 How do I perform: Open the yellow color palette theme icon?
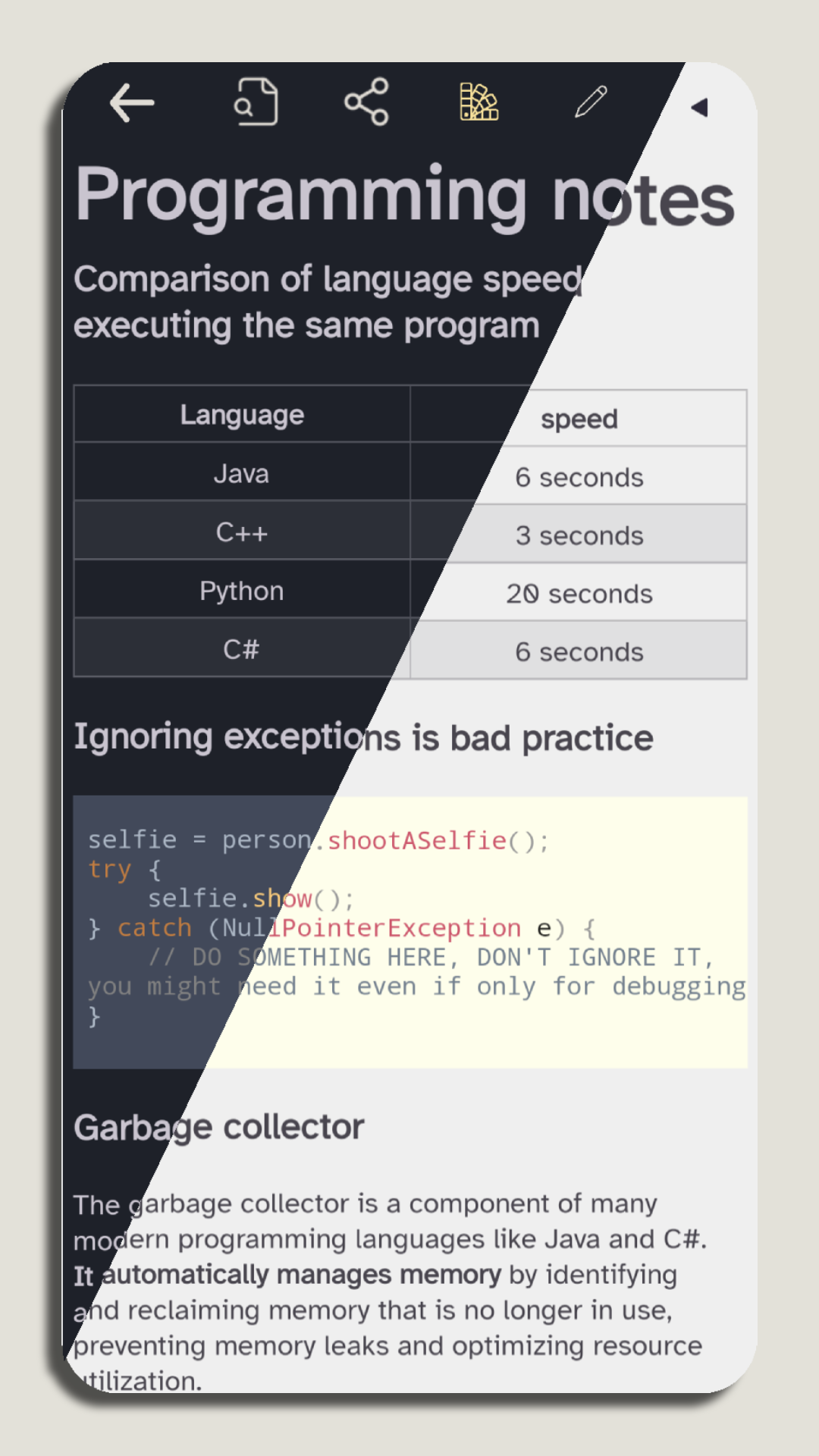tap(479, 102)
